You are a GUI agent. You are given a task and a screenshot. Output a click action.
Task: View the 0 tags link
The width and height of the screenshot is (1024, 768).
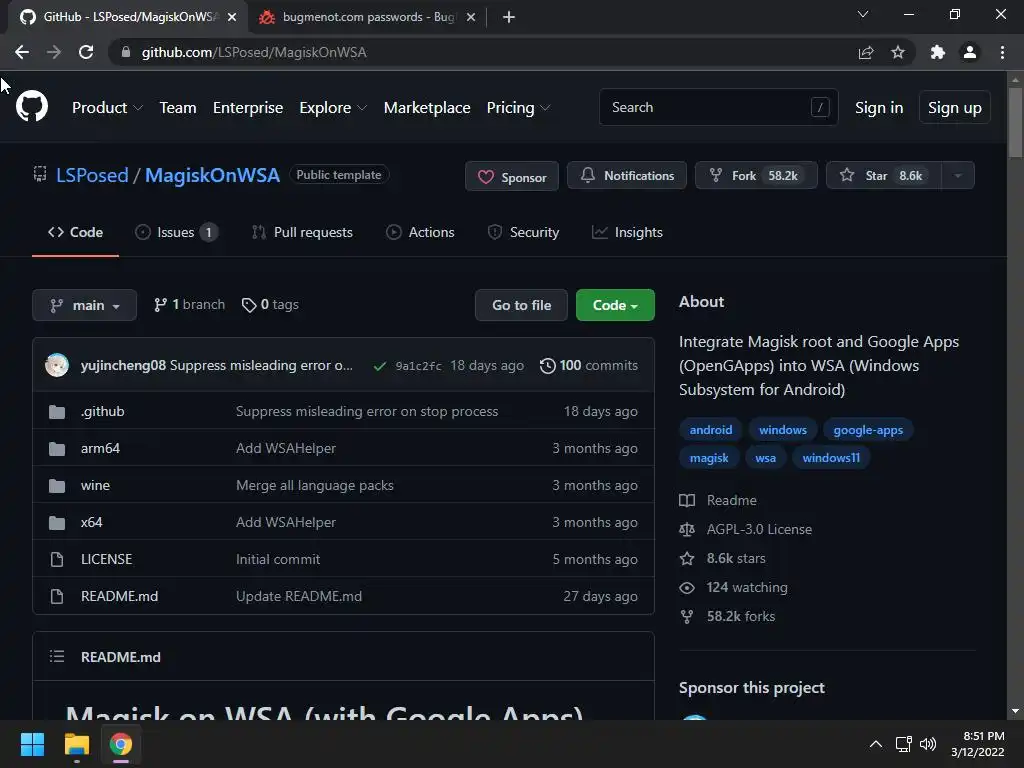pyautogui.click(x=270, y=305)
